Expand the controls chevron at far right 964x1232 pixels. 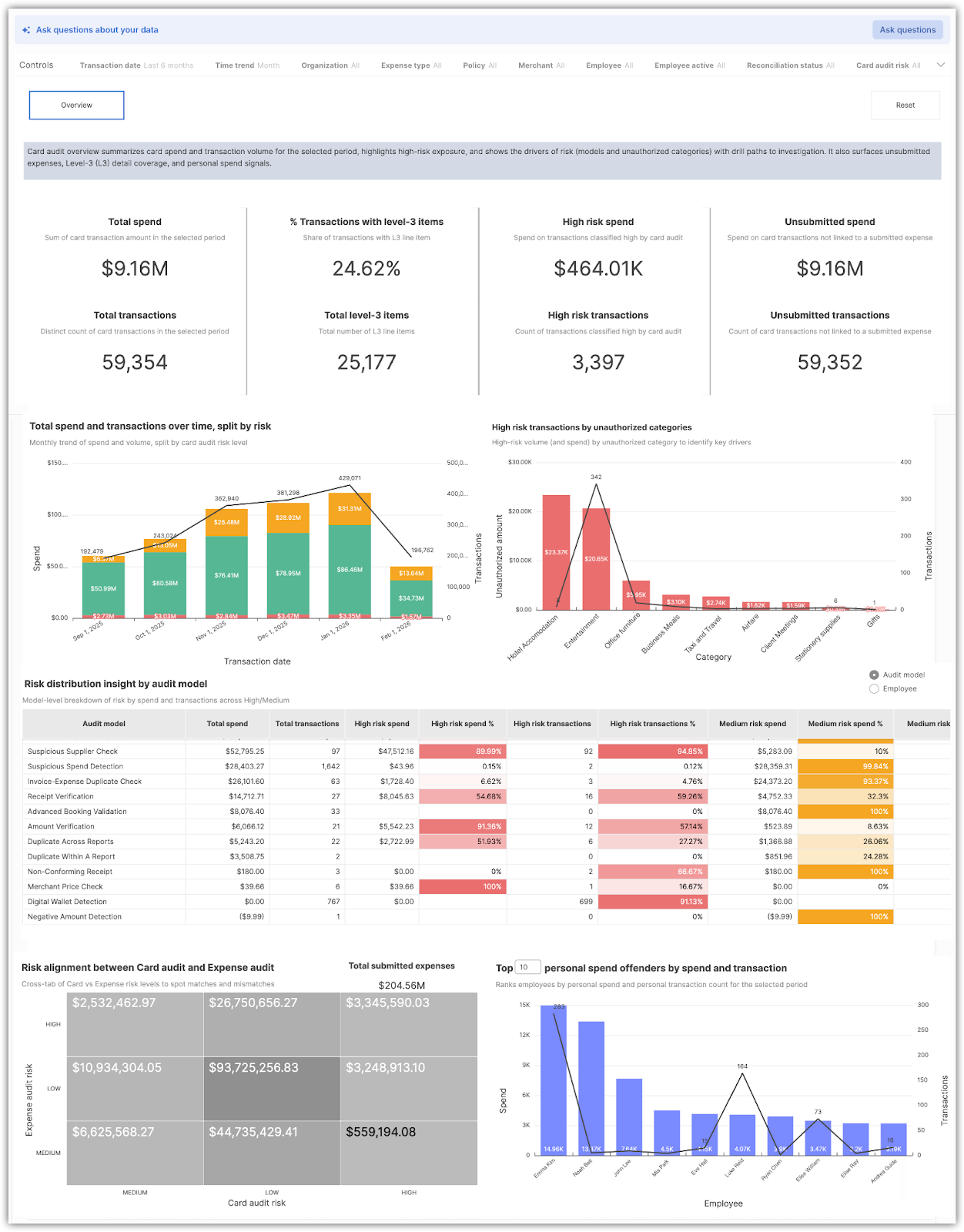tap(940, 65)
